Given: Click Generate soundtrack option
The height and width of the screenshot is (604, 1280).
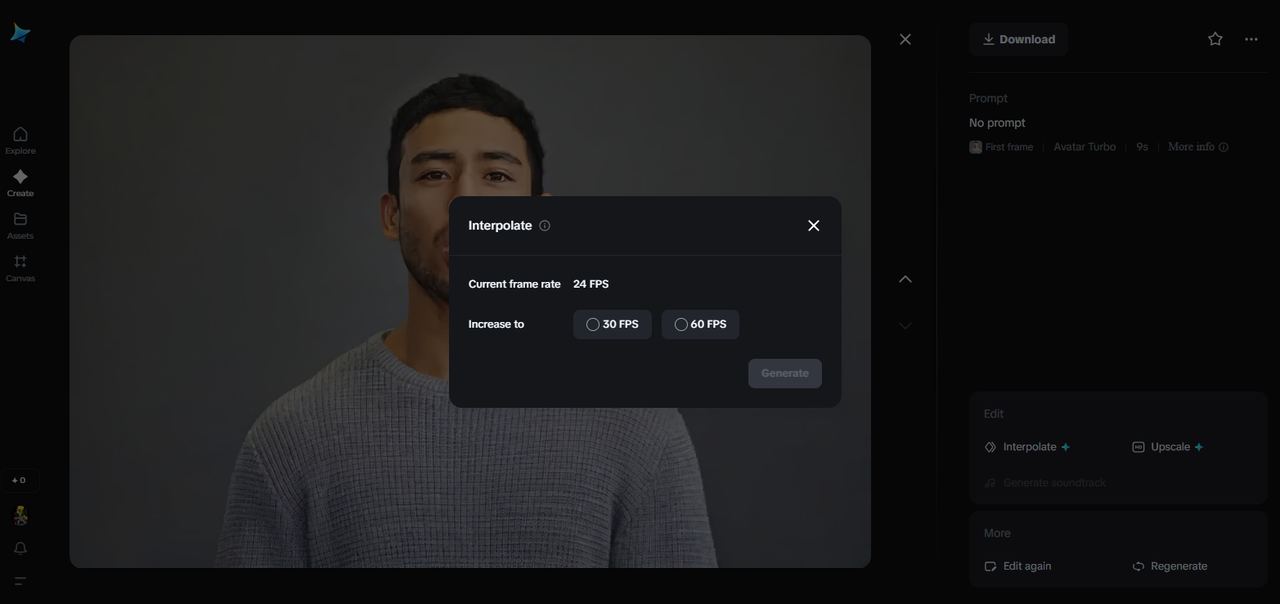Looking at the screenshot, I should 1045,483.
